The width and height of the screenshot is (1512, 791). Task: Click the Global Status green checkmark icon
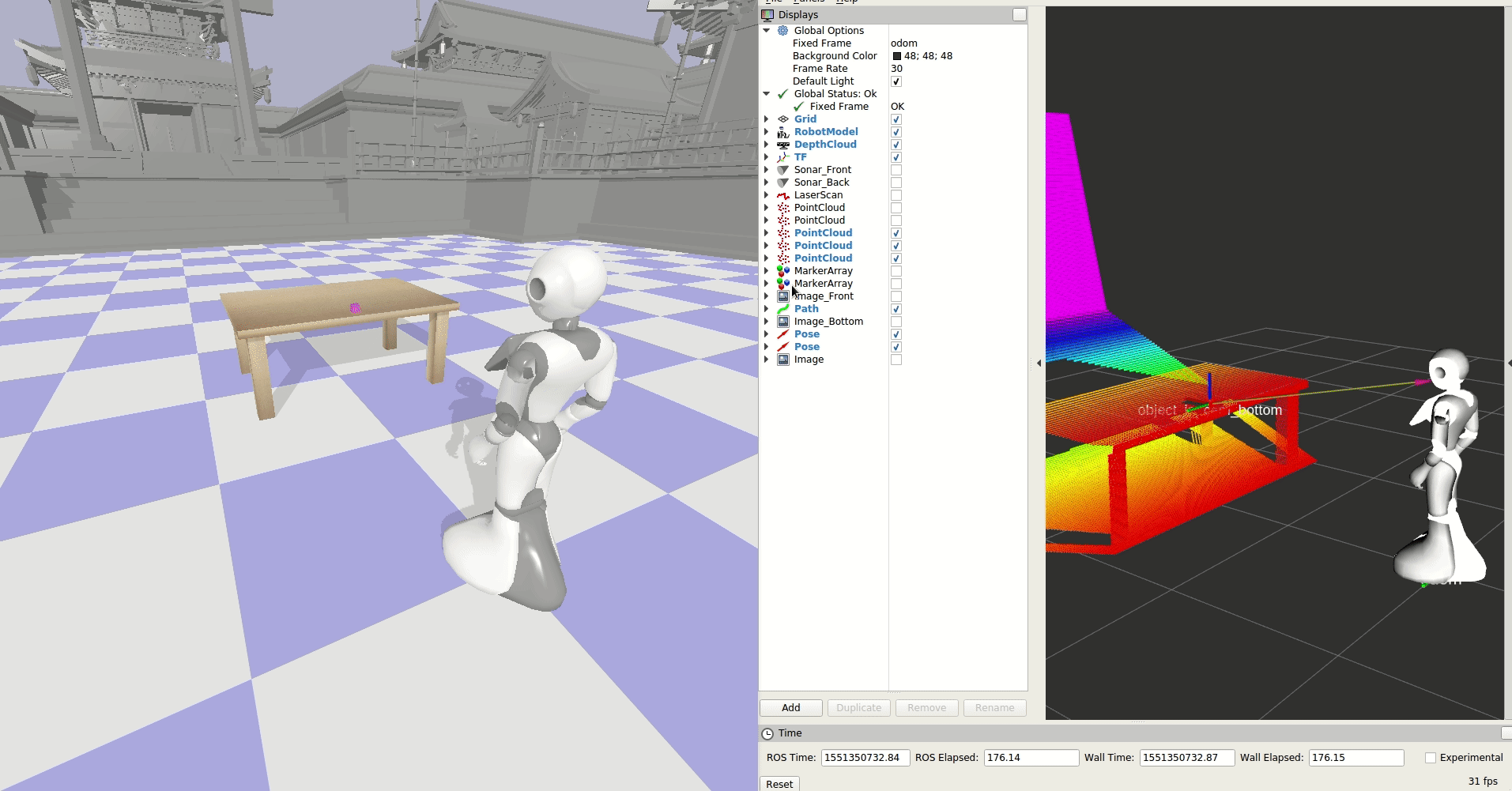pyautogui.click(x=782, y=93)
